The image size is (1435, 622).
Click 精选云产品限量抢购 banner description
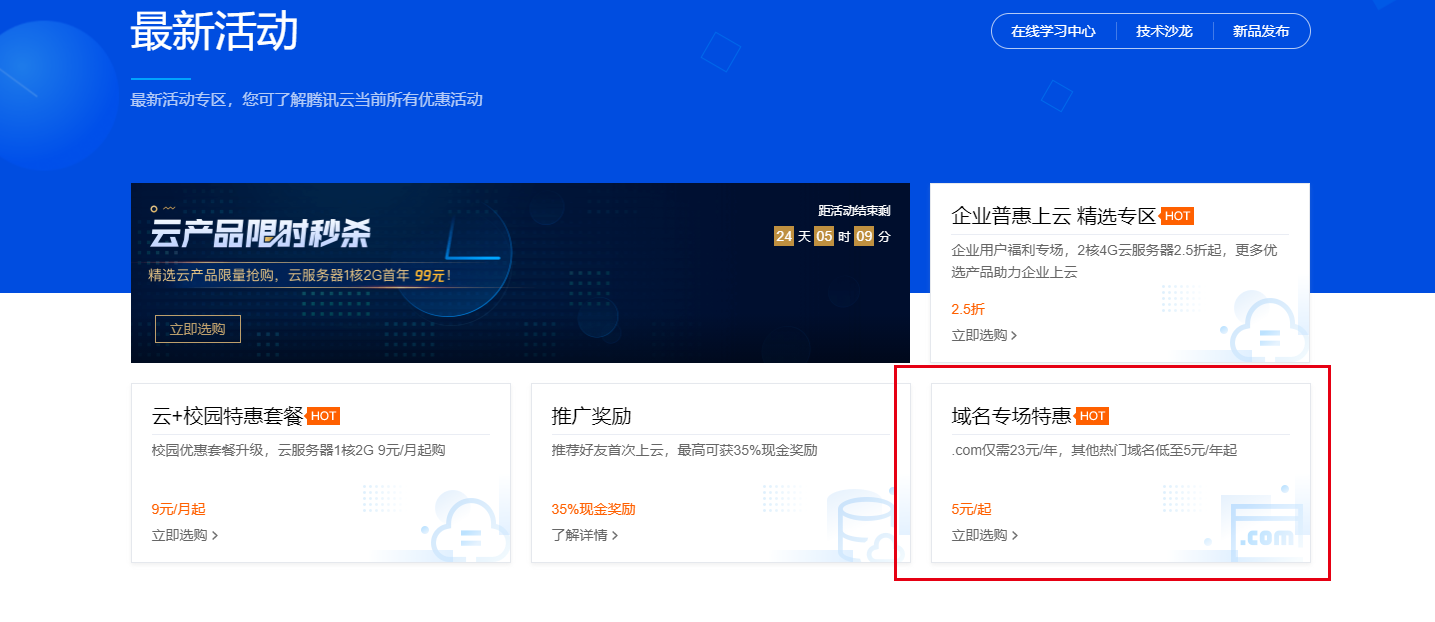point(300,274)
